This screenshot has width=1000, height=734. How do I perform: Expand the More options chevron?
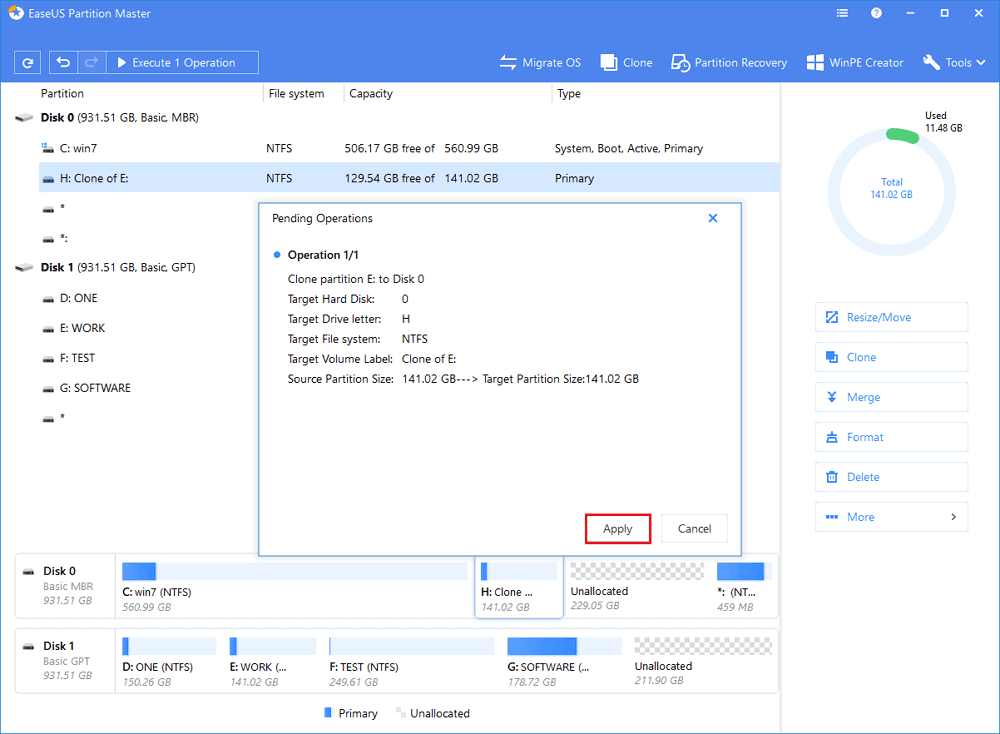953,517
